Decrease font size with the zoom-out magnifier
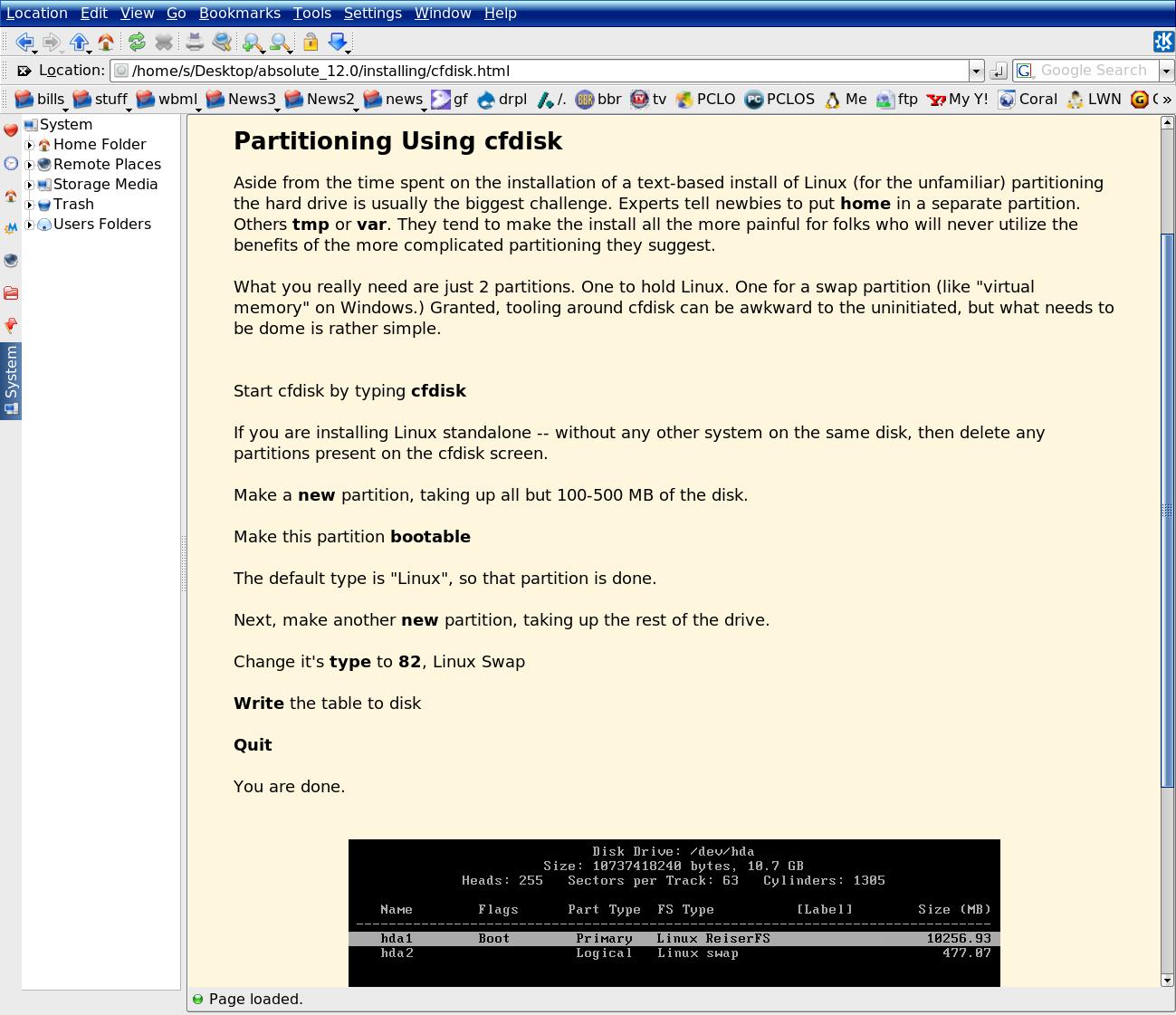 point(280,42)
